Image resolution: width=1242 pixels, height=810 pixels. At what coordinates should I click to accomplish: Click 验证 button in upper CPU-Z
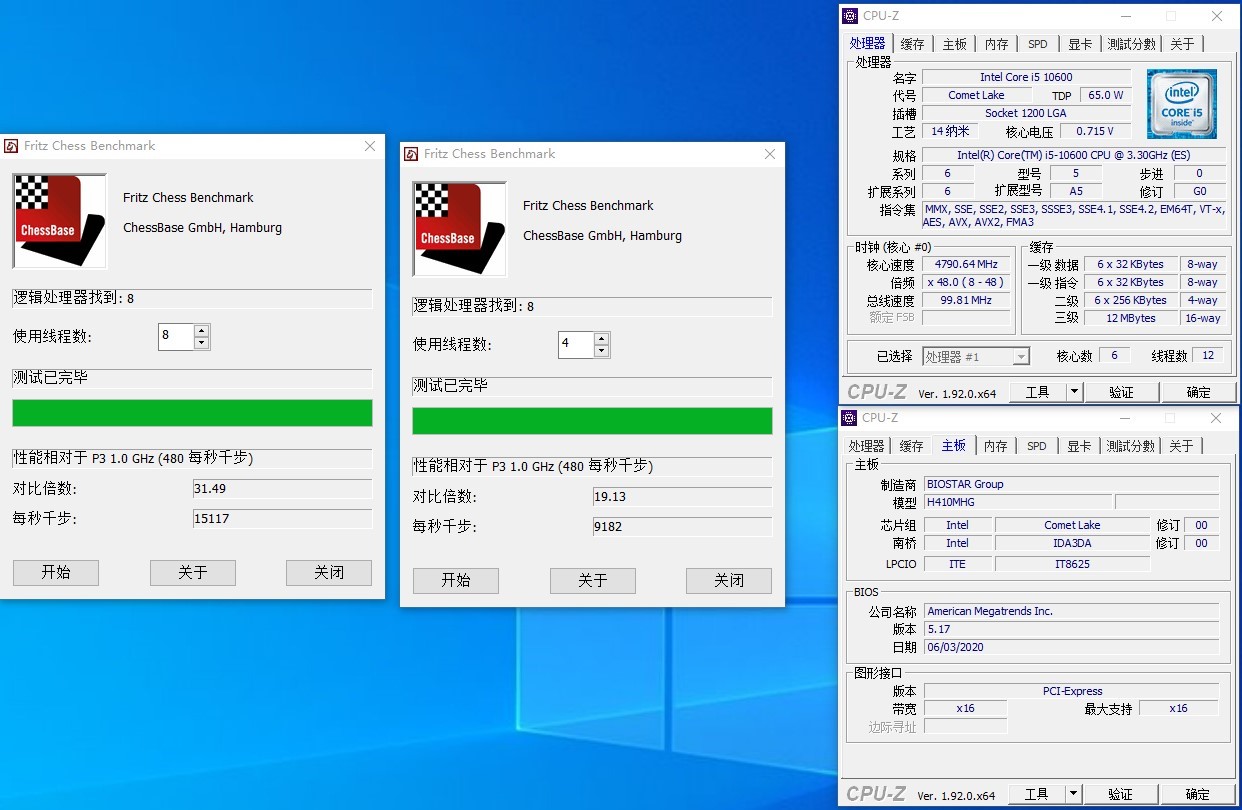point(1121,392)
